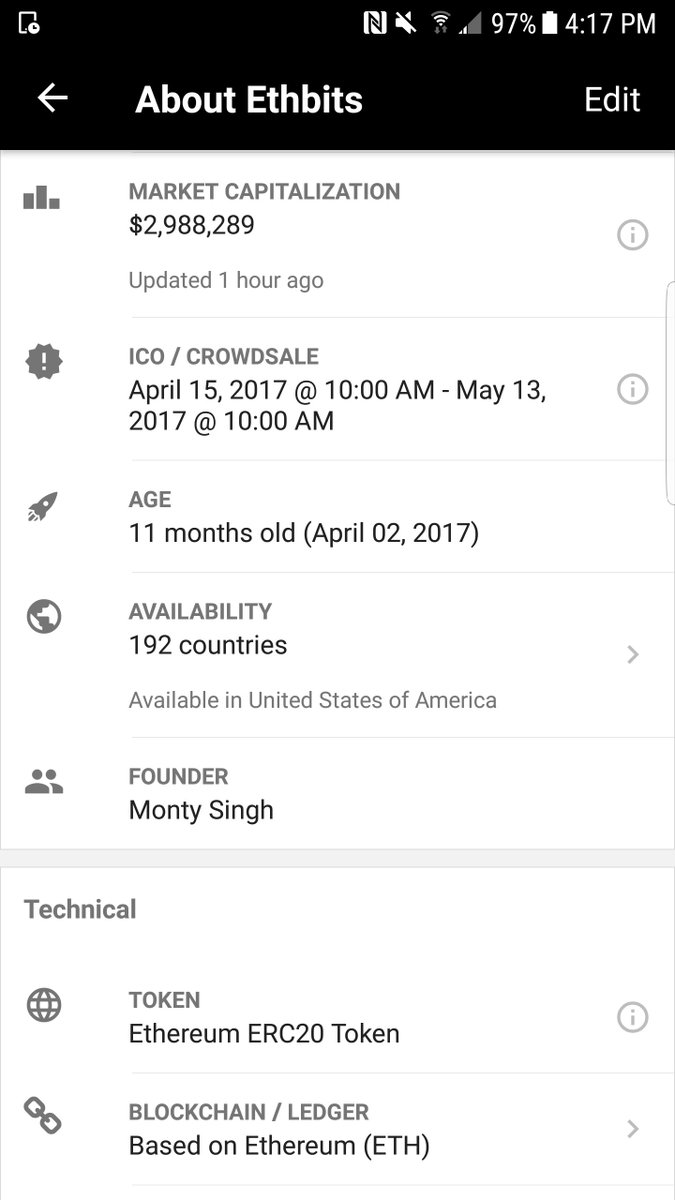Image resolution: width=675 pixels, height=1200 pixels.
Task: Show info about ICO / Crowdsale
Action: coord(632,389)
